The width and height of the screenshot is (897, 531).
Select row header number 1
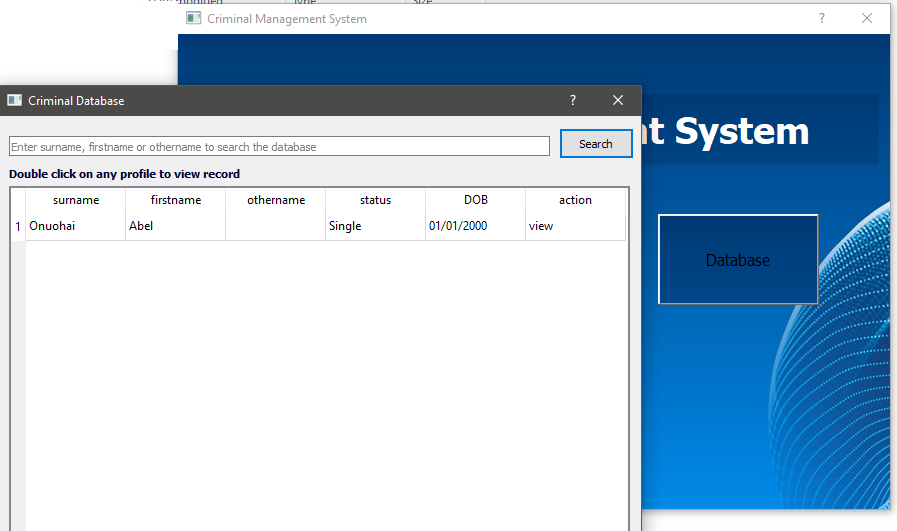18,226
